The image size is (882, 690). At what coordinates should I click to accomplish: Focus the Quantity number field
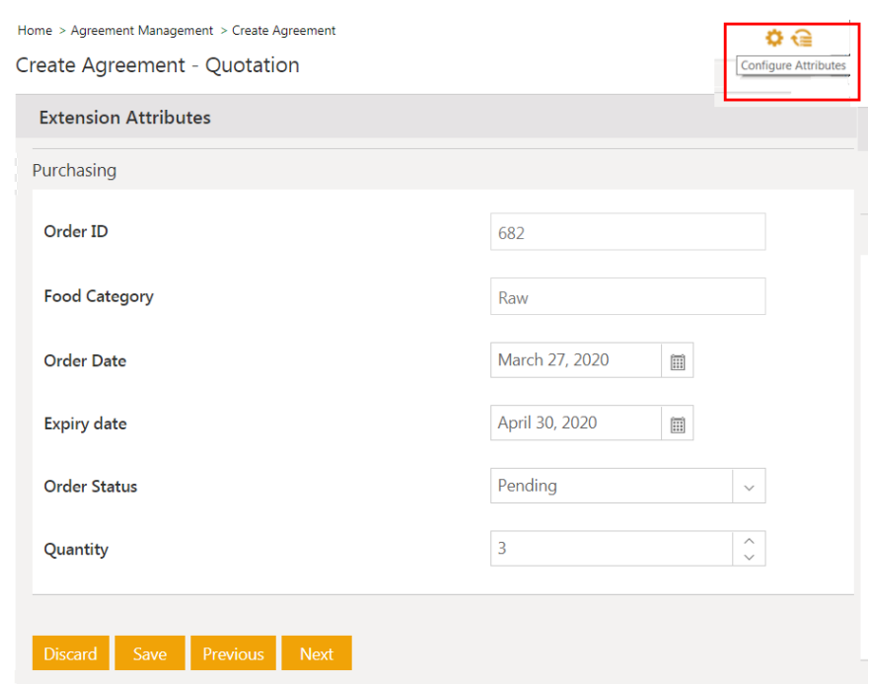pos(610,549)
